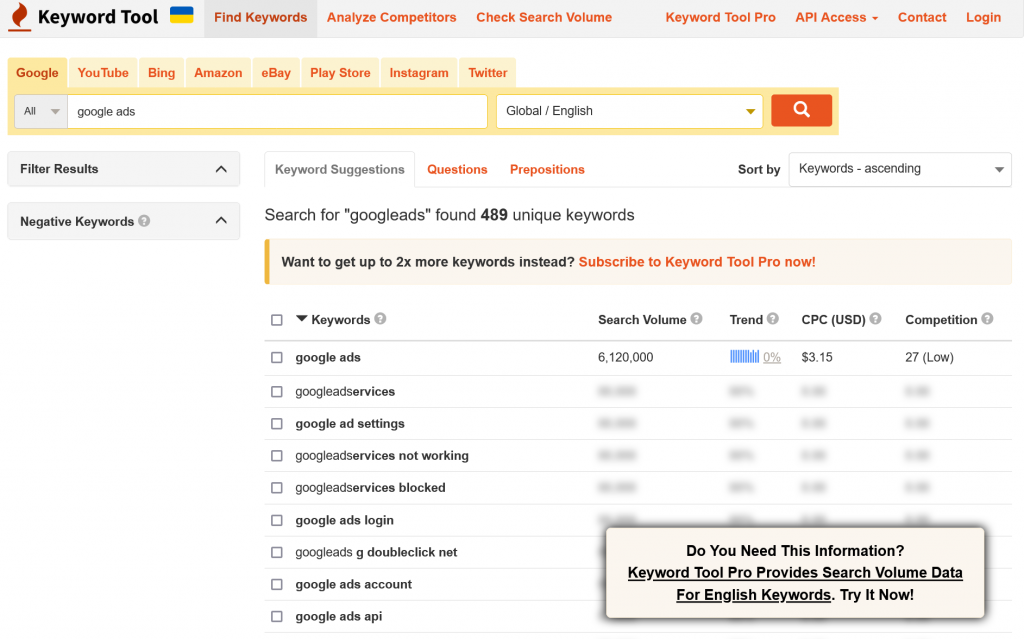Click the googleadservices keyword text
Screen dimensions: 1024x639
tap(345, 391)
